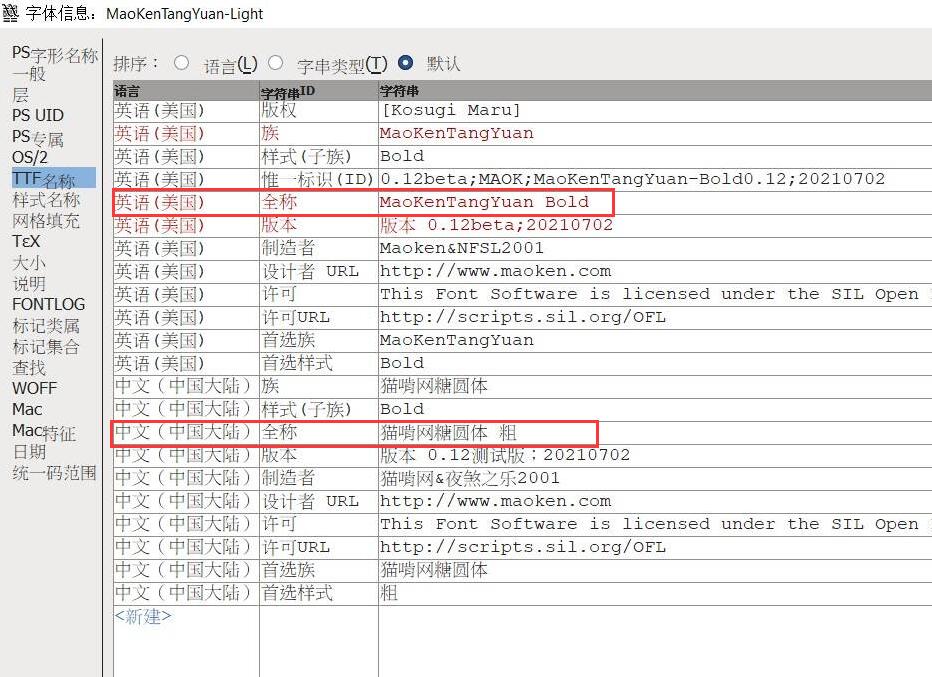Open the OS/2 section

tap(30, 158)
